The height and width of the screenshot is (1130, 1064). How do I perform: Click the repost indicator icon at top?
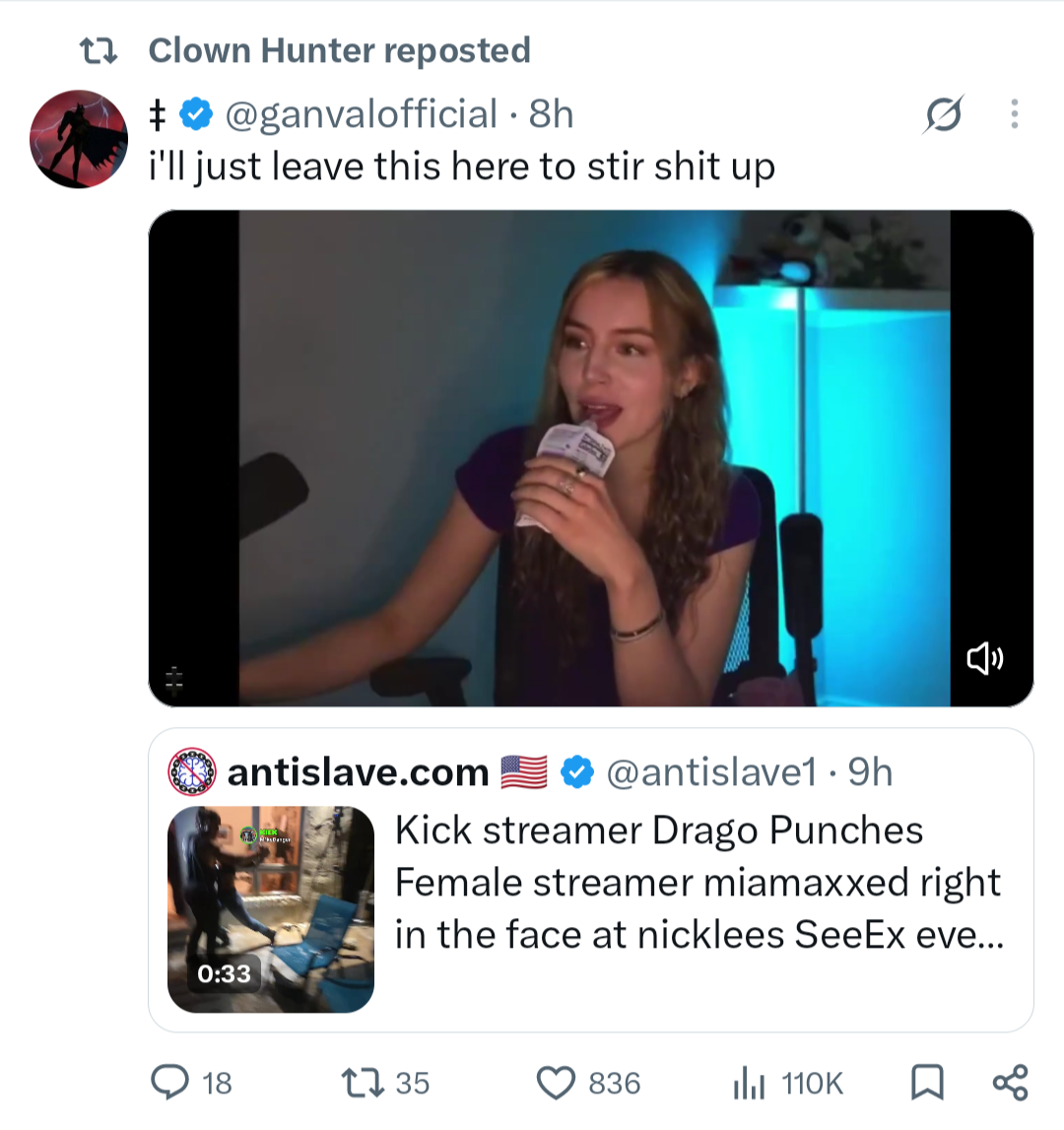pyautogui.click(x=99, y=51)
